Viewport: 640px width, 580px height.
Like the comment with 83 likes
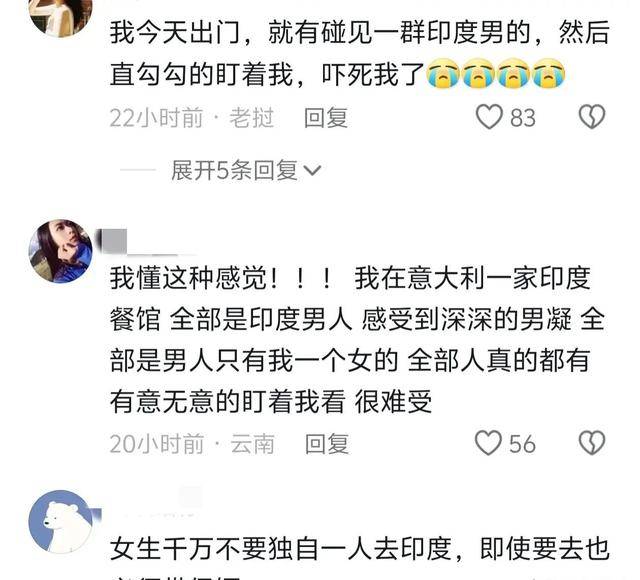pyautogui.click(x=489, y=117)
